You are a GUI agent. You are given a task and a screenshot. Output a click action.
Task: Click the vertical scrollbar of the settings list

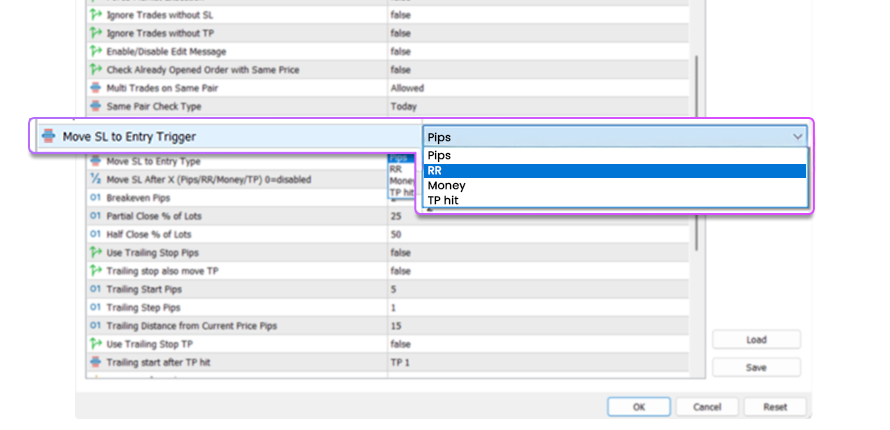(696, 150)
